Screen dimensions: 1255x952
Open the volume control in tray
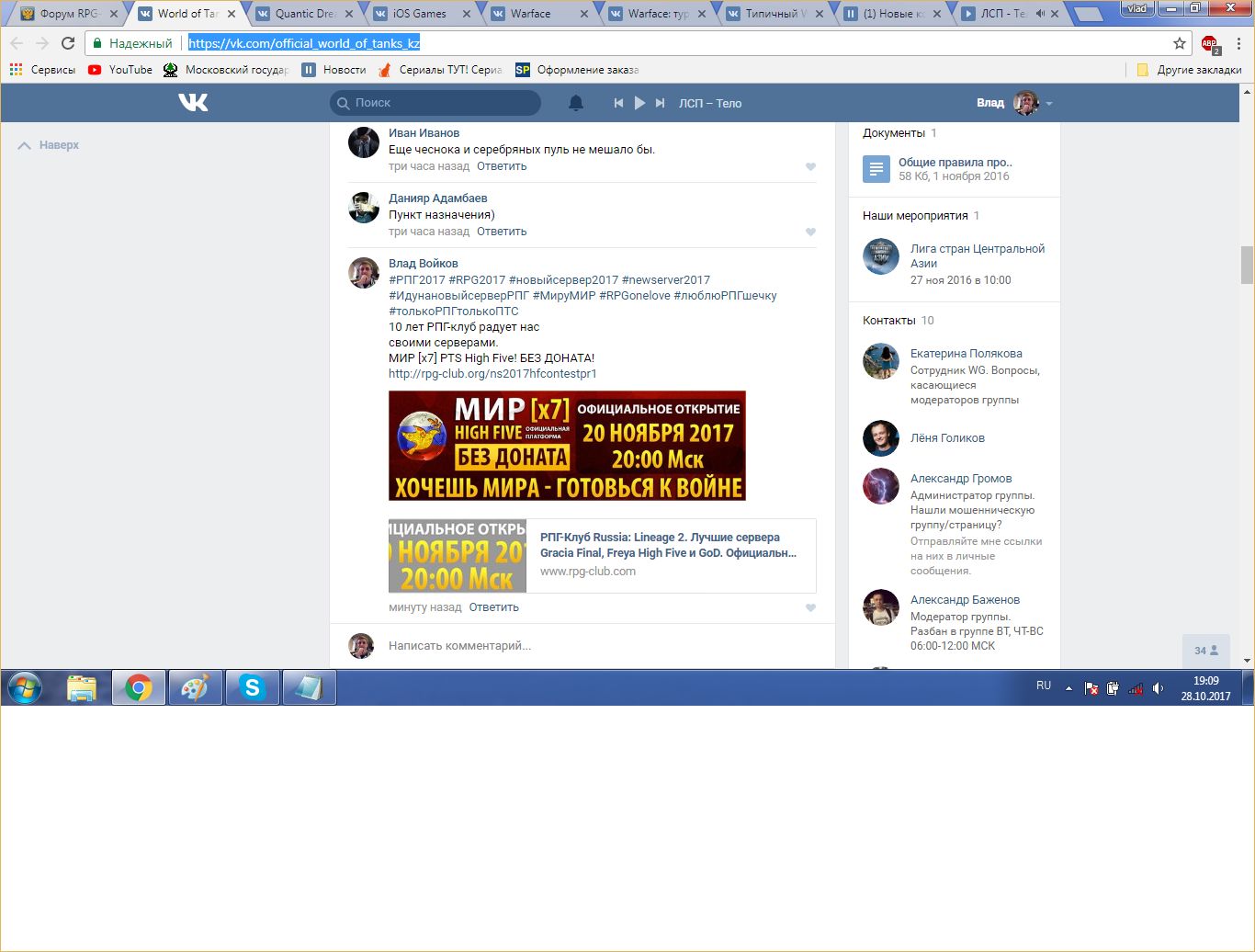click(x=1158, y=688)
